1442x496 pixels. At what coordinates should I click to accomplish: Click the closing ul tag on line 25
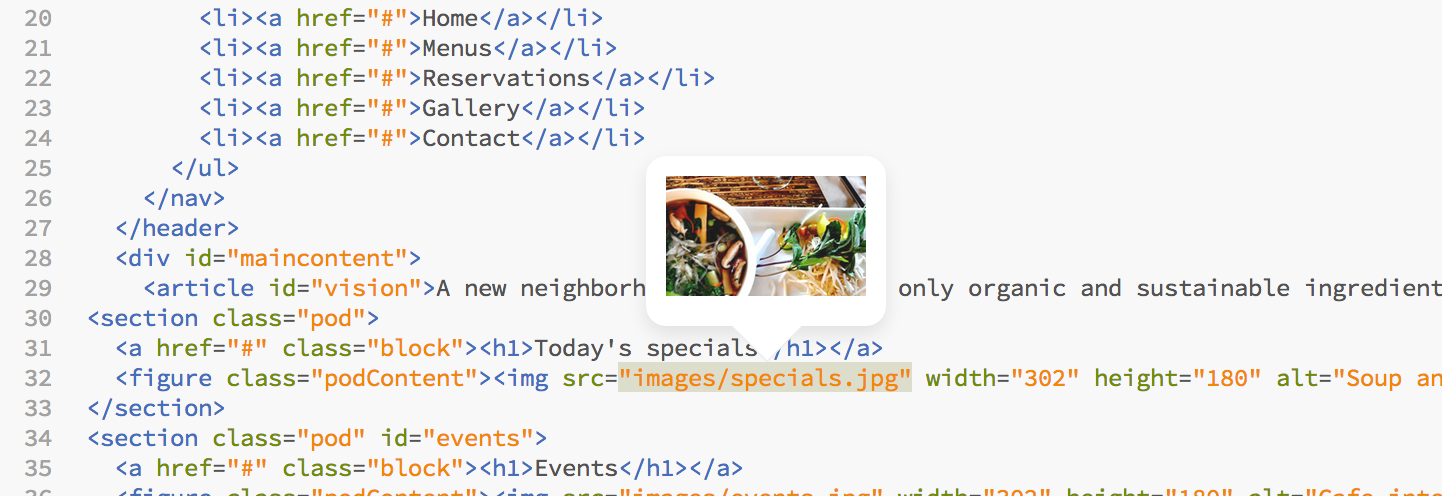(205, 168)
